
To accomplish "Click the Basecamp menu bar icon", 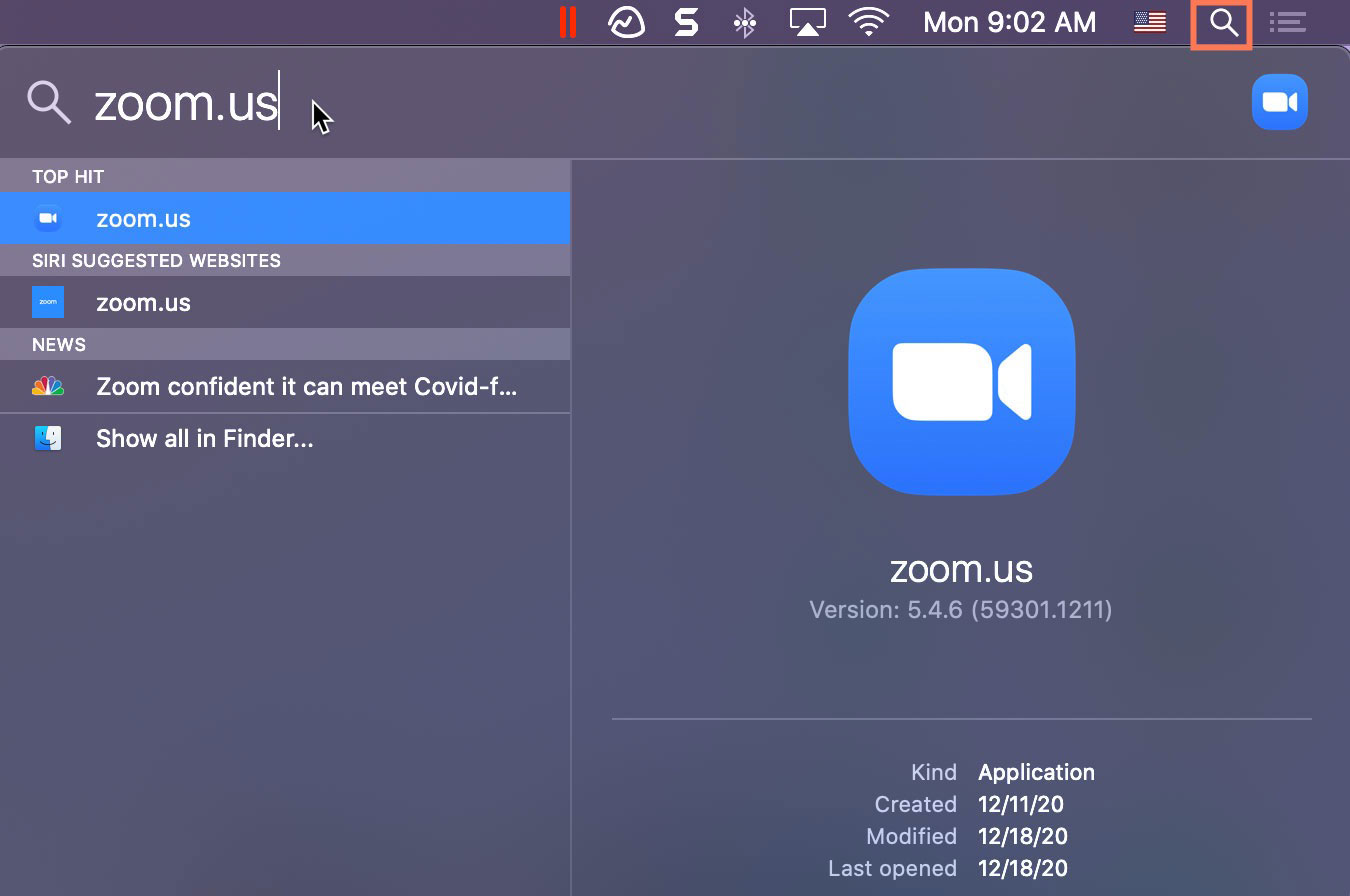I will 626,22.
